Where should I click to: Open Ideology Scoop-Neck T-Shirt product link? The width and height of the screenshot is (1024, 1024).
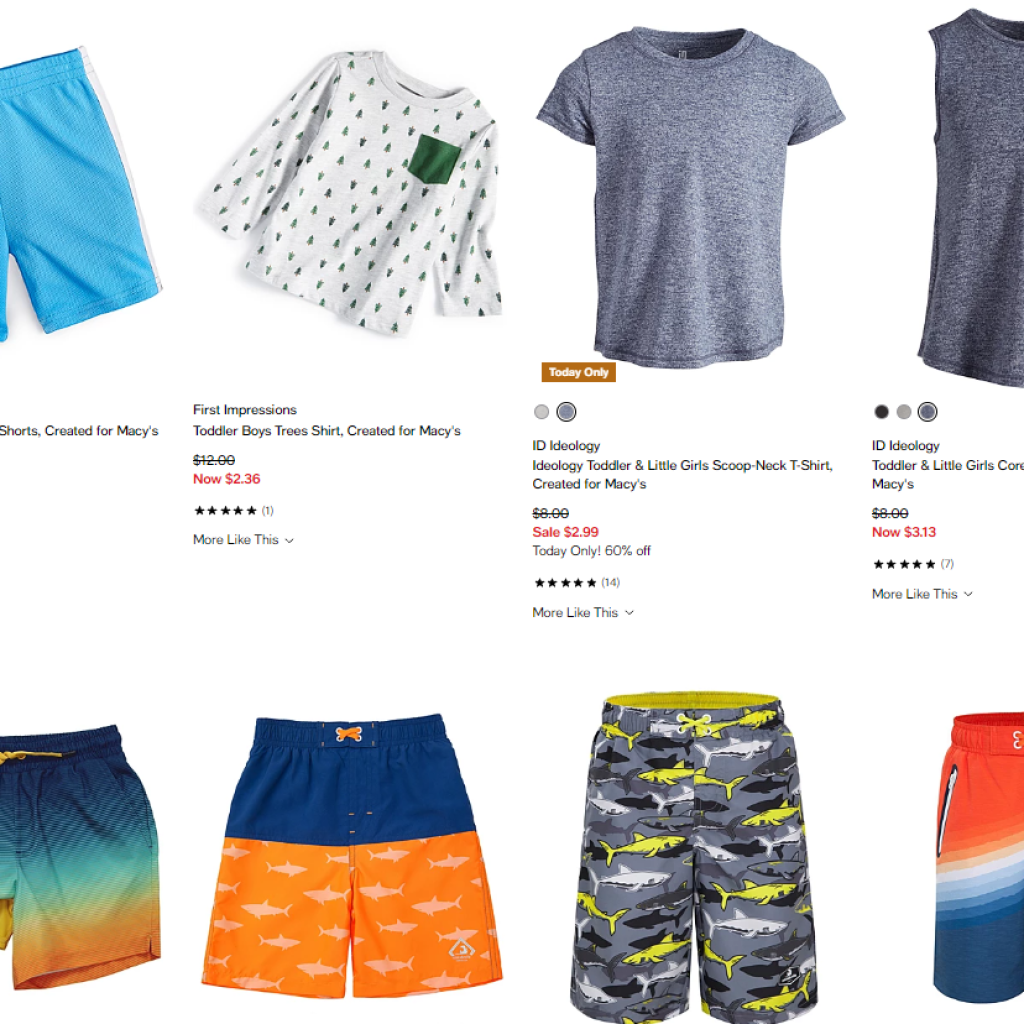[x=682, y=475]
